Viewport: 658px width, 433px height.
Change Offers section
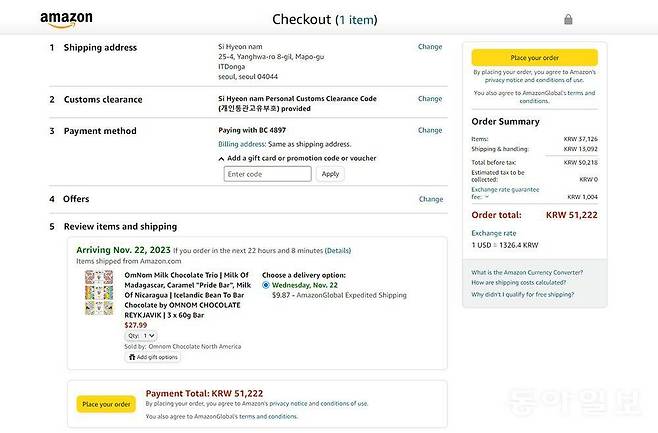click(430, 199)
